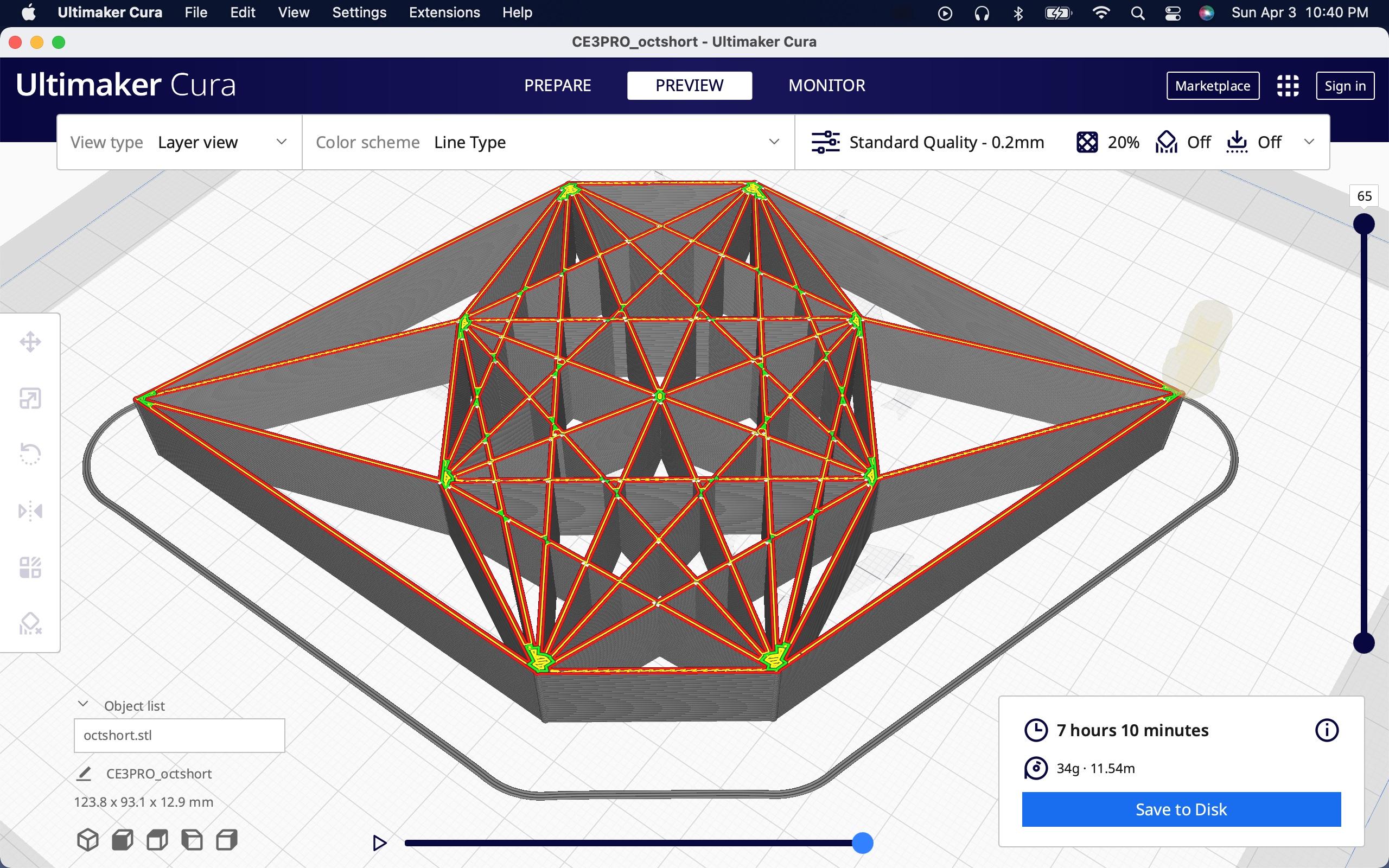Click the layer number 65 field
The height and width of the screenshot is (868, 1389).
[1365, 196]
